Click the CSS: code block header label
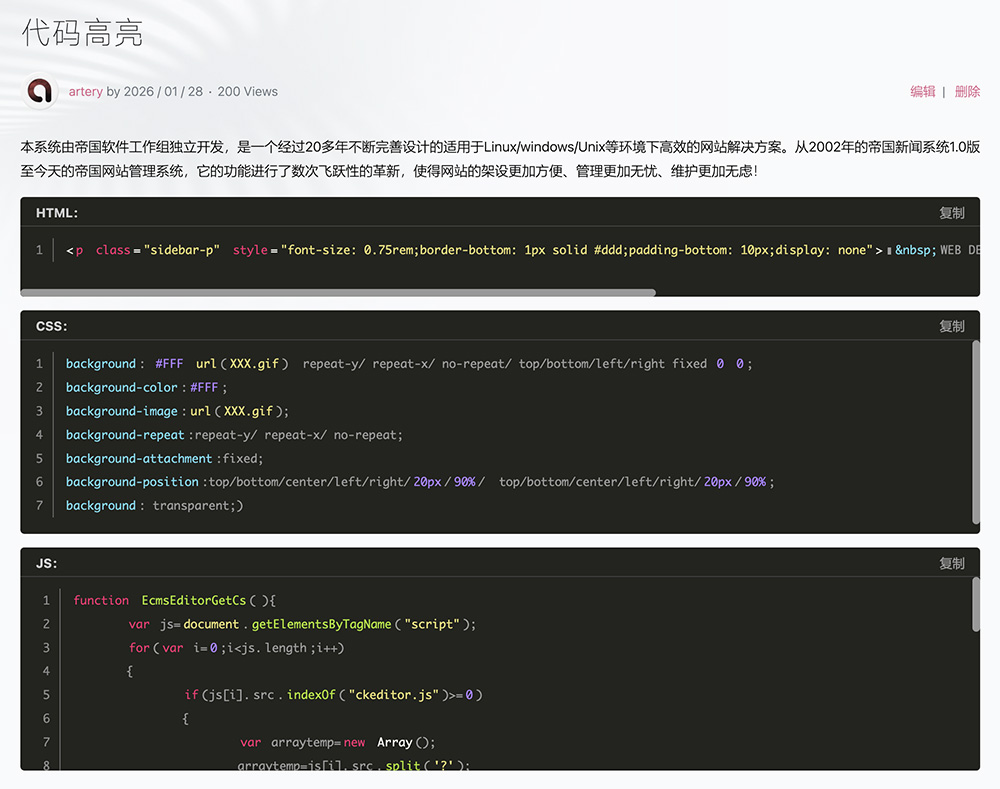This screenshot has height=789, width=1000. (x=52, y=327)
